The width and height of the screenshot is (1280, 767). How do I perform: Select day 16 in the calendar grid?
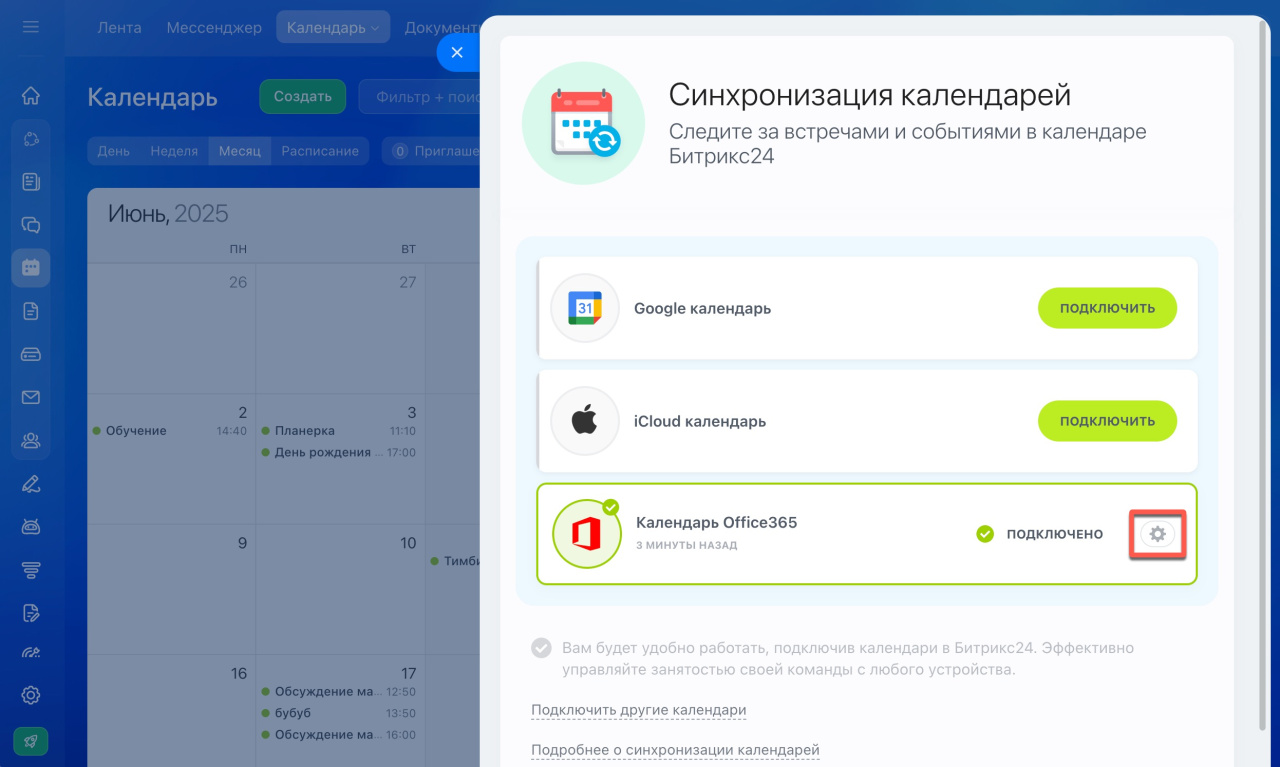(238, 673)
